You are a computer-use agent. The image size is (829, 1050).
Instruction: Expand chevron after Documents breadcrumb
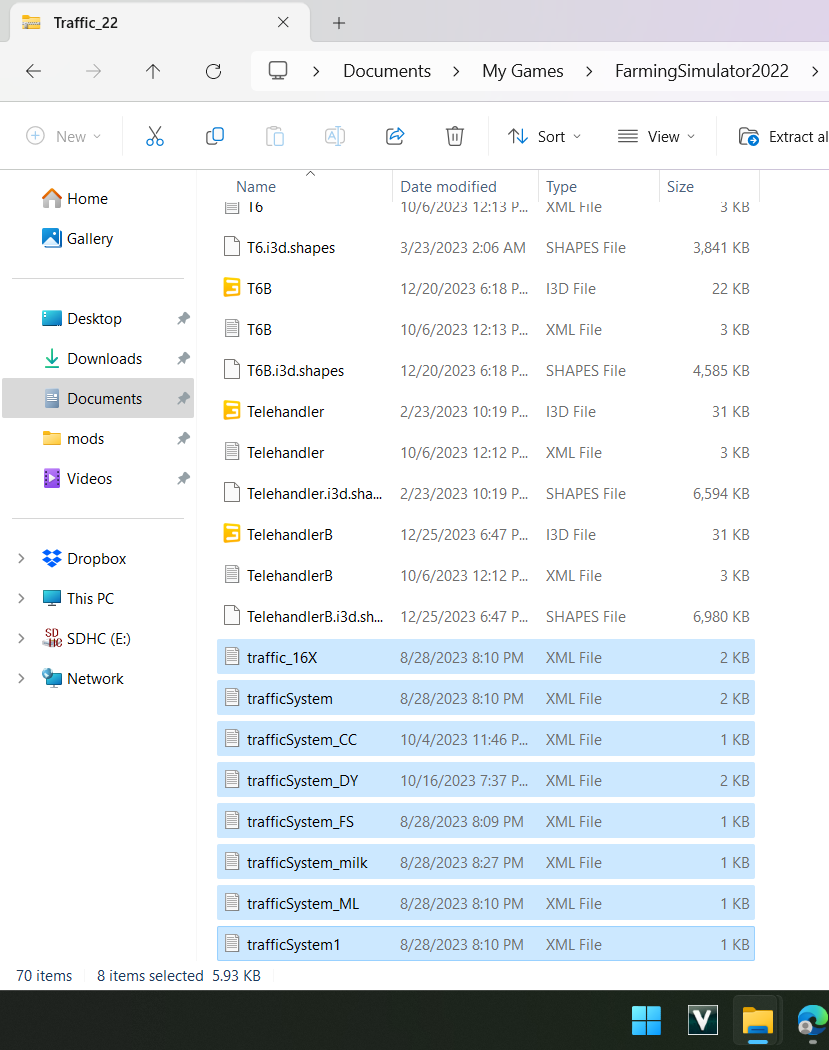click(x=456, y=71)
